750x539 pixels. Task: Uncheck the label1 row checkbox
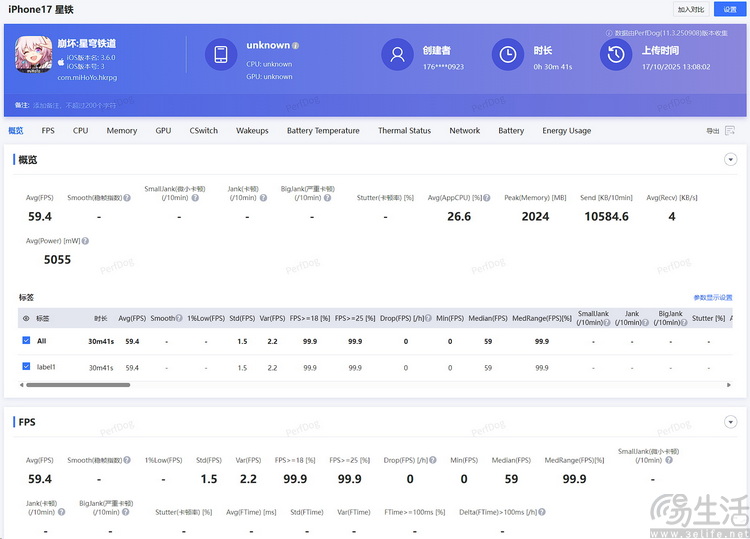[x=26, y=367]
